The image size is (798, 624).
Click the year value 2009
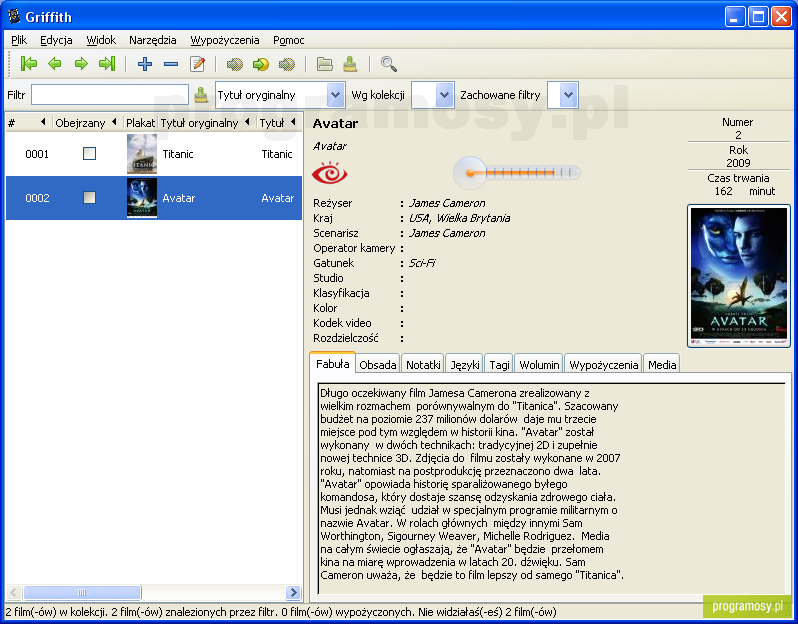738,163
